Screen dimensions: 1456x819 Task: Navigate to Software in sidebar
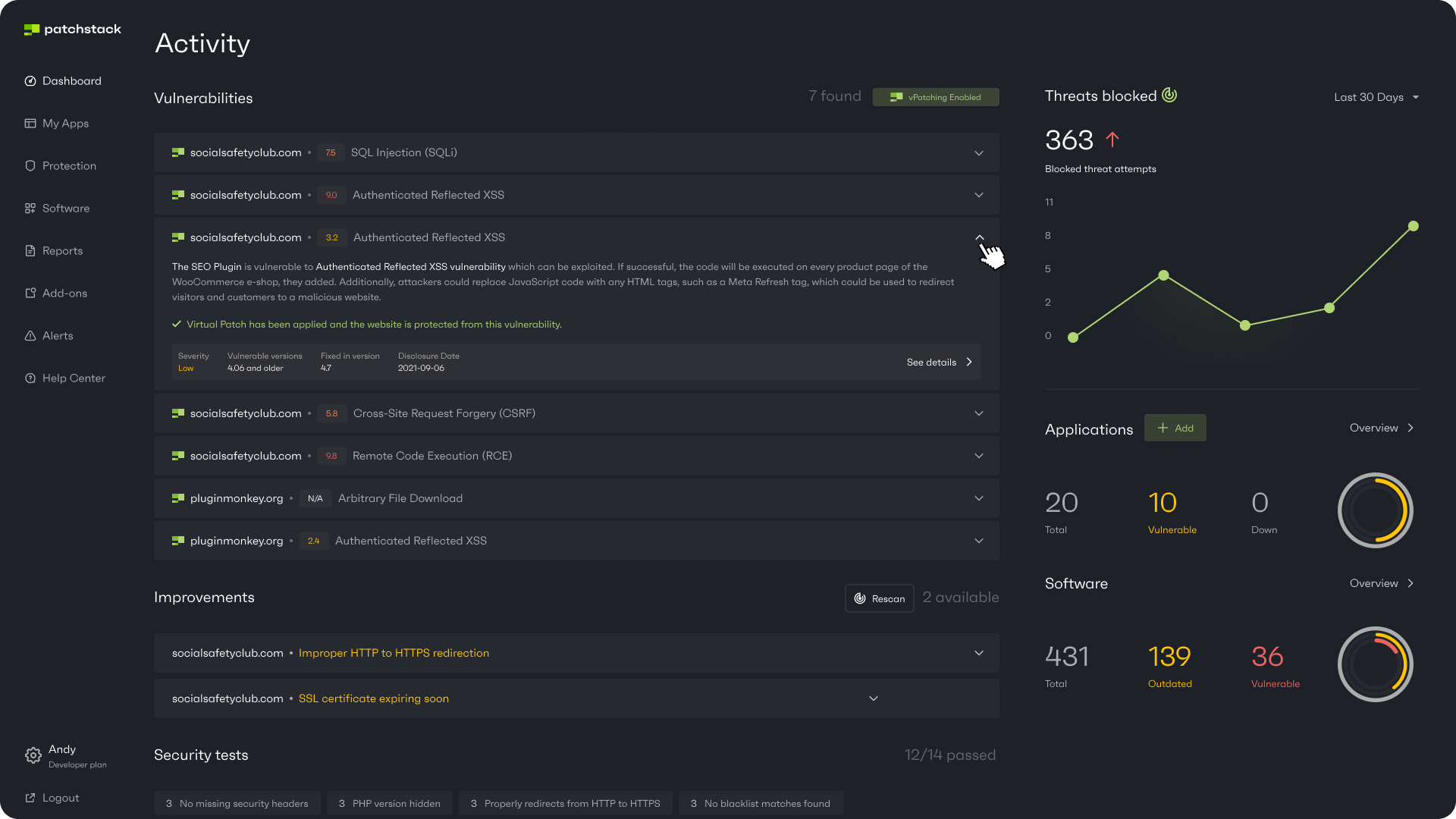point(58,209)
